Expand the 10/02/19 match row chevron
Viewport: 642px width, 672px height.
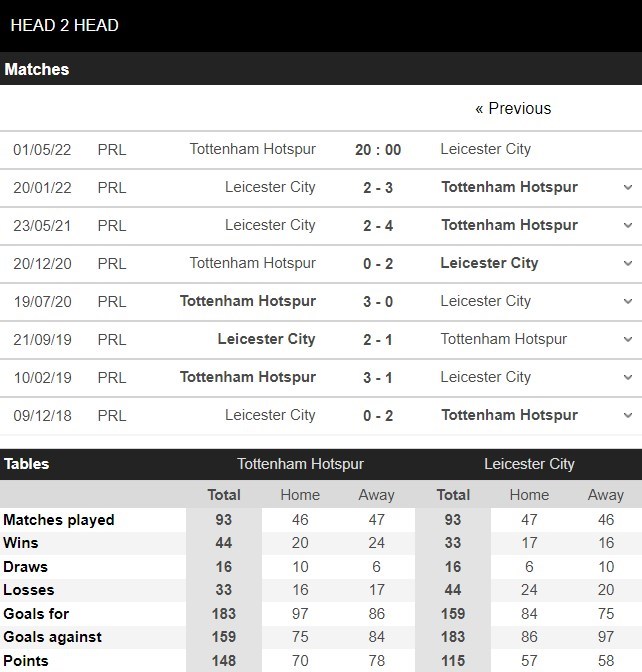(627, 377)
